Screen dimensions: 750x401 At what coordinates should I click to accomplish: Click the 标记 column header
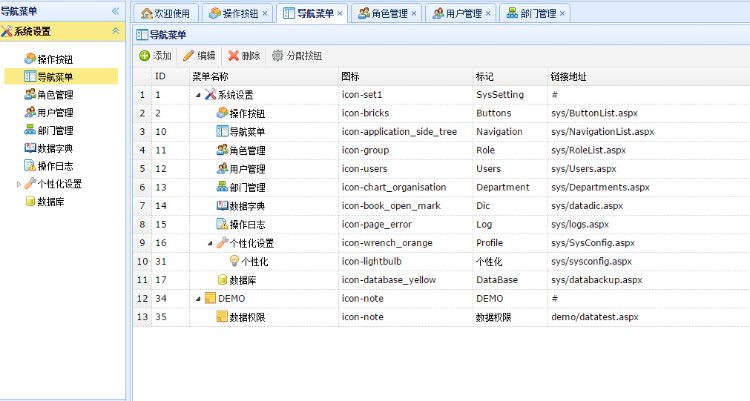click(x=510, y=77)
